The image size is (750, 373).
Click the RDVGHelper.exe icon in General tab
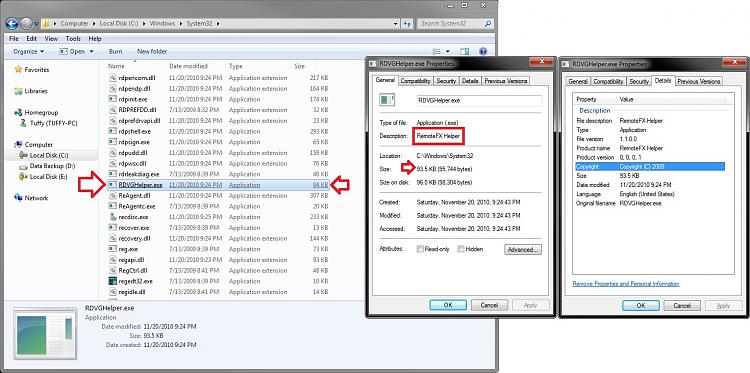(386, 100)
